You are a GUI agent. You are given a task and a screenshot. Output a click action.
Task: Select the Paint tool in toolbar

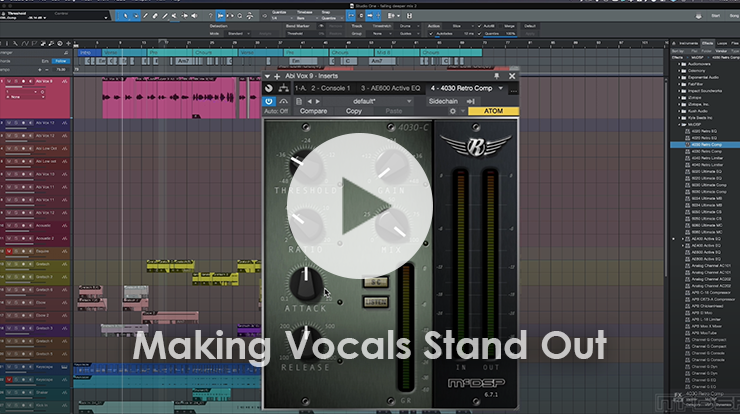click(x=165, y=16)
